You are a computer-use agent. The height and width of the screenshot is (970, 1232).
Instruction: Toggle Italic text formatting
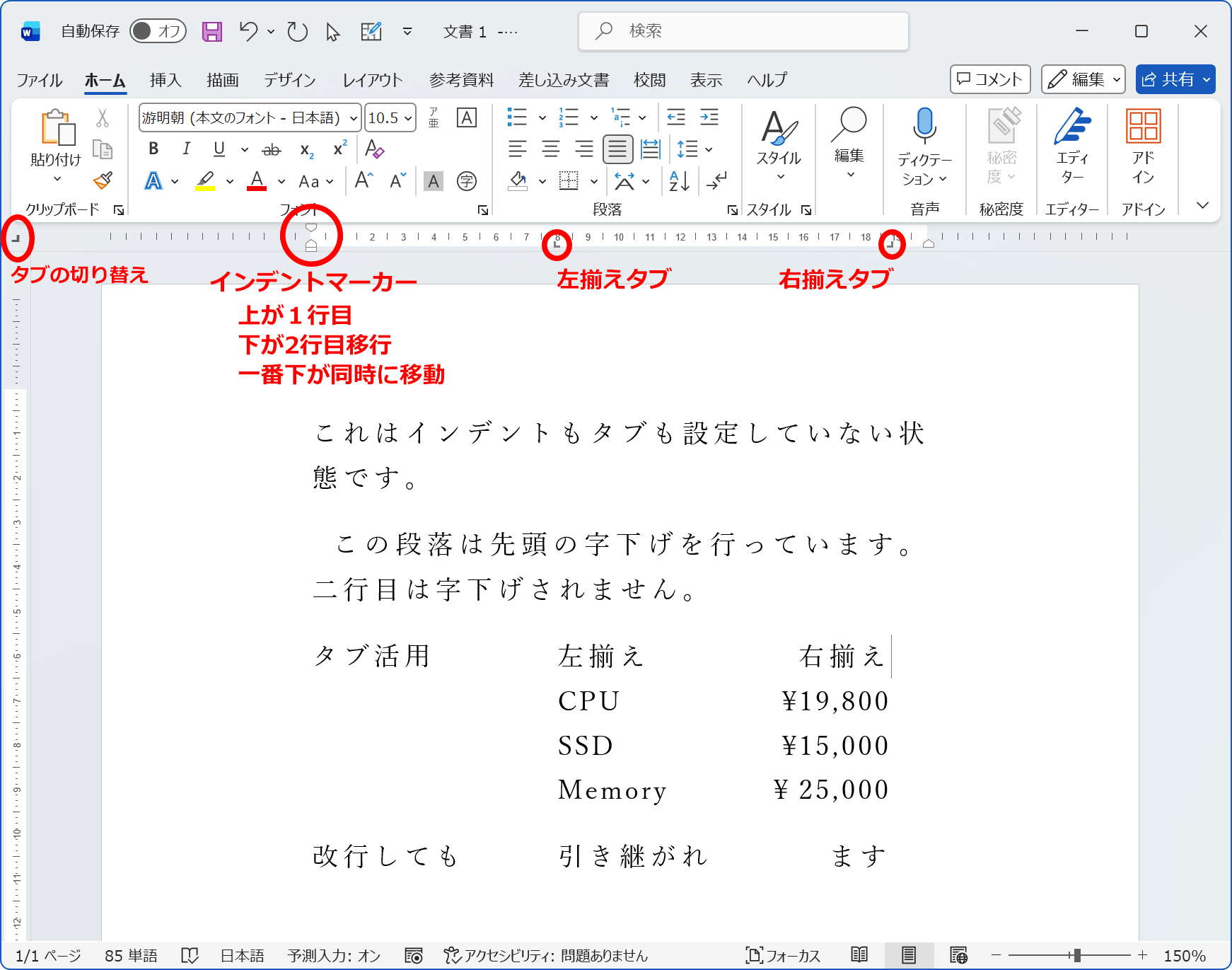[x=186, y=149]
